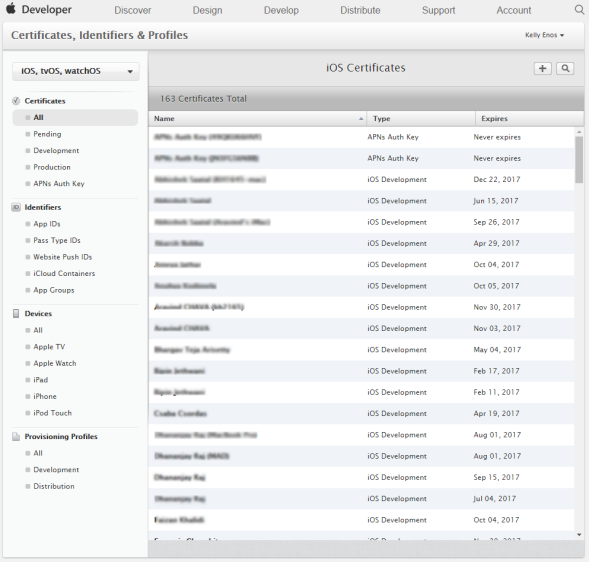Select Development under Certificates
The image size is (589, 562).
tap(56, 150)
